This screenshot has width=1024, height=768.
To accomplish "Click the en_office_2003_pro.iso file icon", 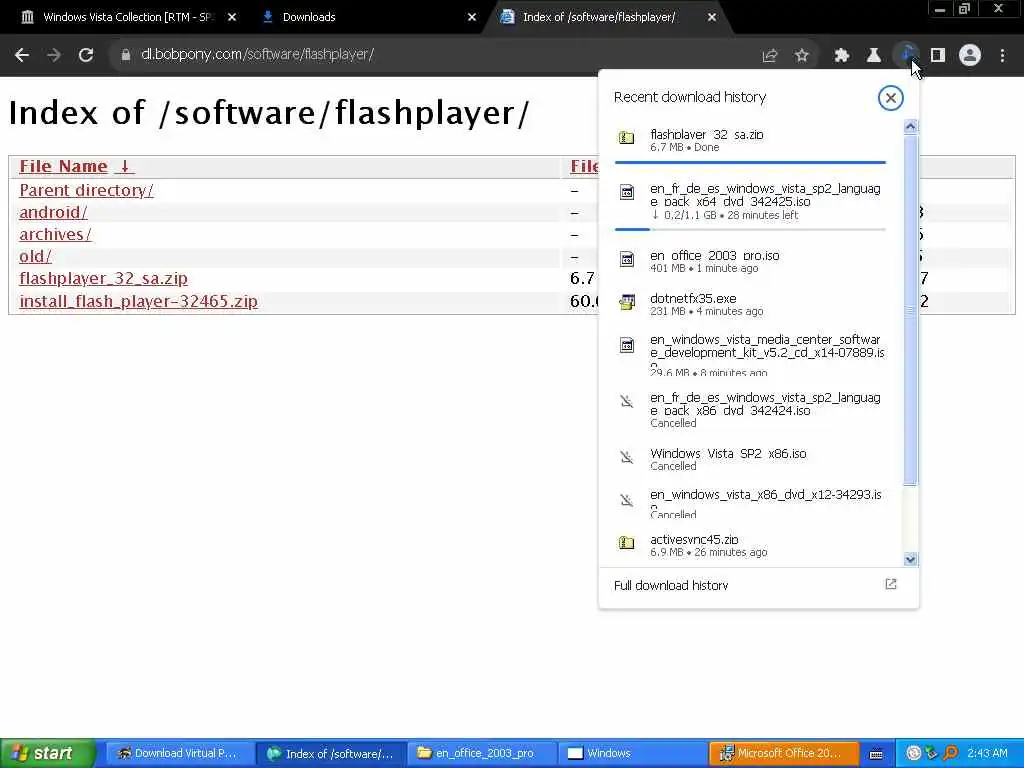I will (626, 259).
